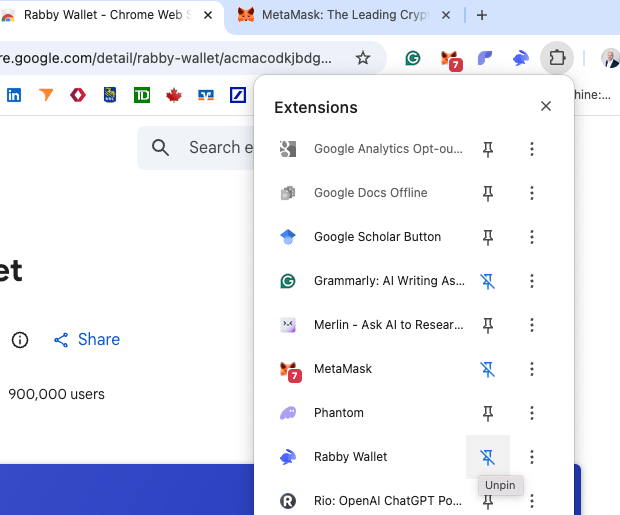
Task: Open the maple leaf Canada bookmark
Action: 174,95
